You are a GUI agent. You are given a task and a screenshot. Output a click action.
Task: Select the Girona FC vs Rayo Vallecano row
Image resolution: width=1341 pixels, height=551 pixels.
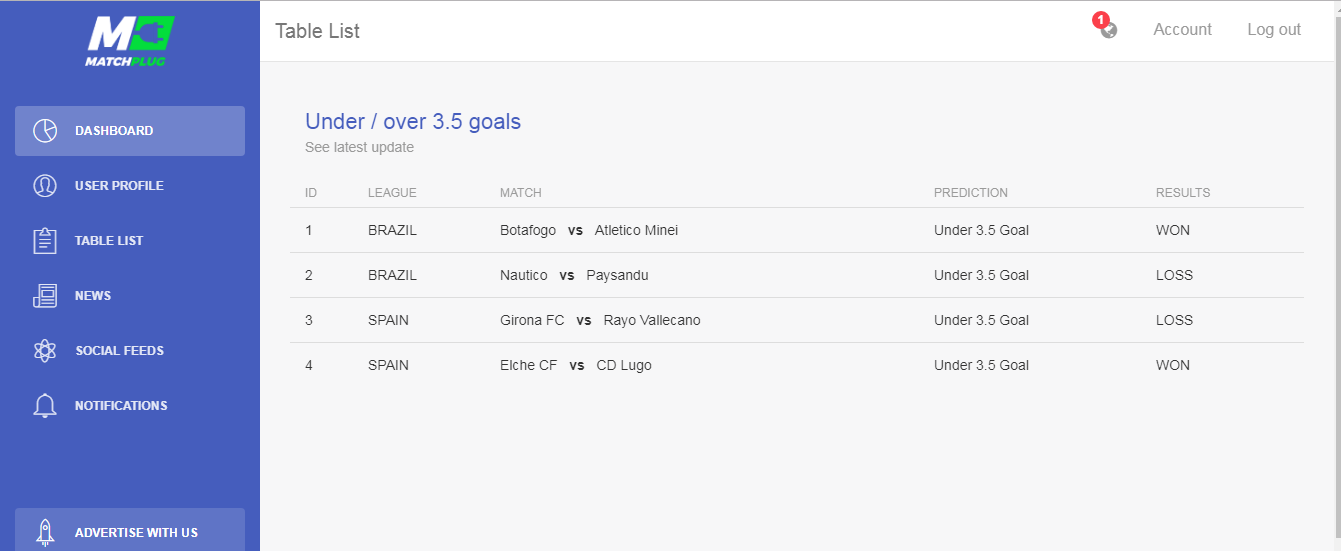pos(797,320)
